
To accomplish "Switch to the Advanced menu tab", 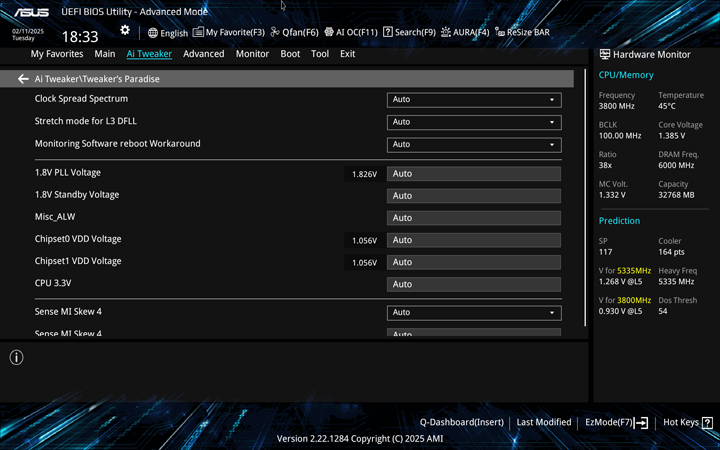I will 203,54.
